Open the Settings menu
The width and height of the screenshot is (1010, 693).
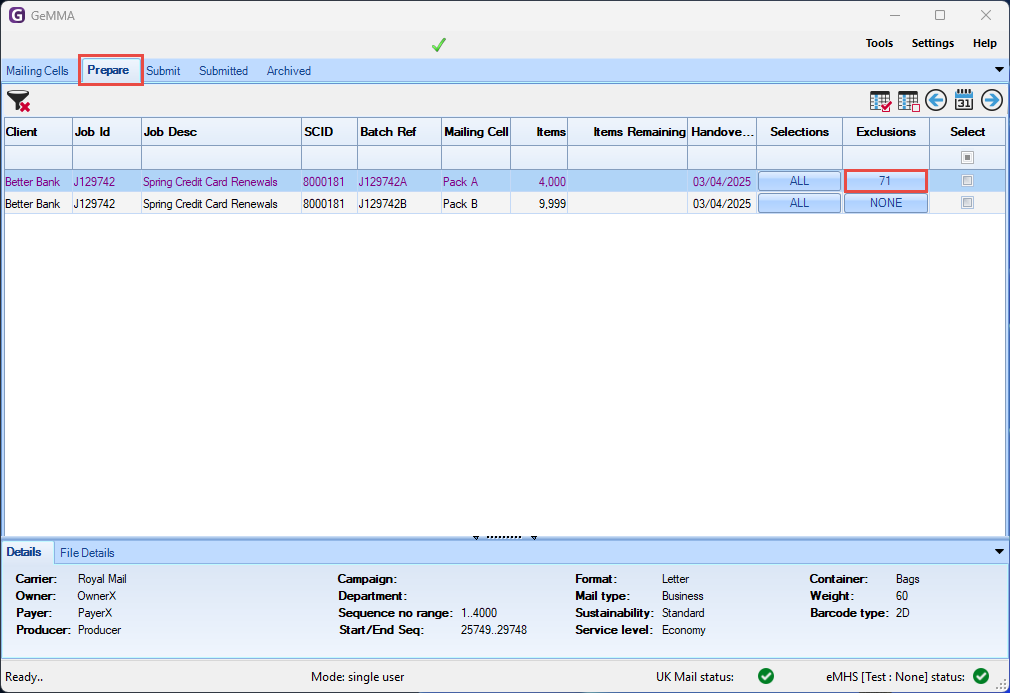click(933, 43)
